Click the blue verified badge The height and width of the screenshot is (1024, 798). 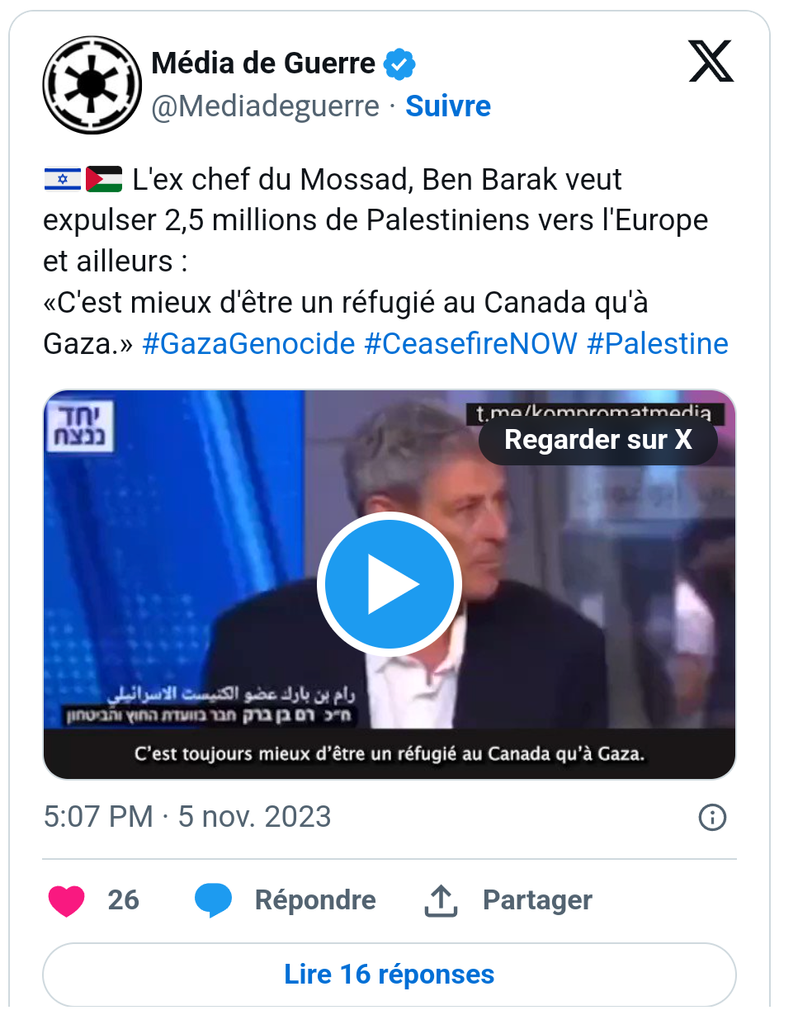[400, 65]
